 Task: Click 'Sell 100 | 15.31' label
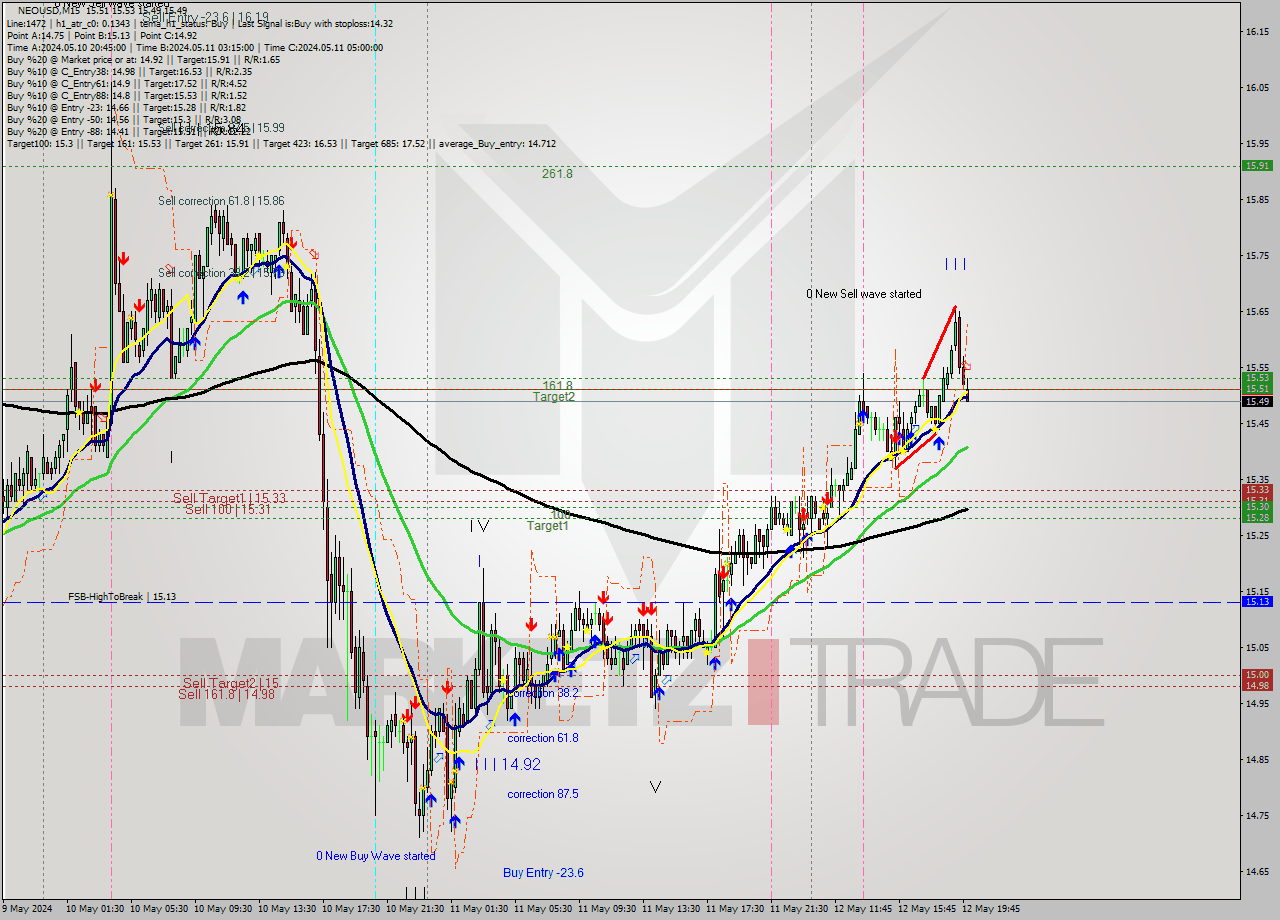point(228,509)
